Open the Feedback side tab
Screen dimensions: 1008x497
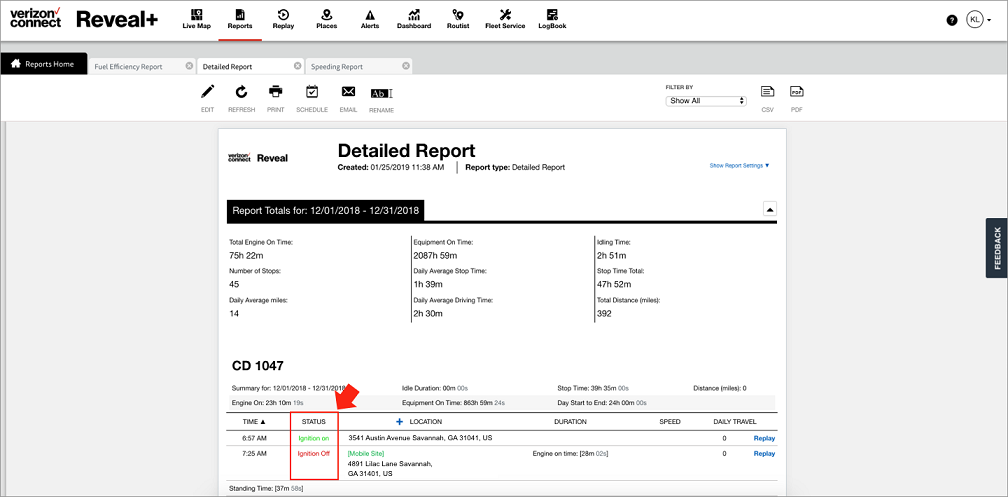click(997, 248)
